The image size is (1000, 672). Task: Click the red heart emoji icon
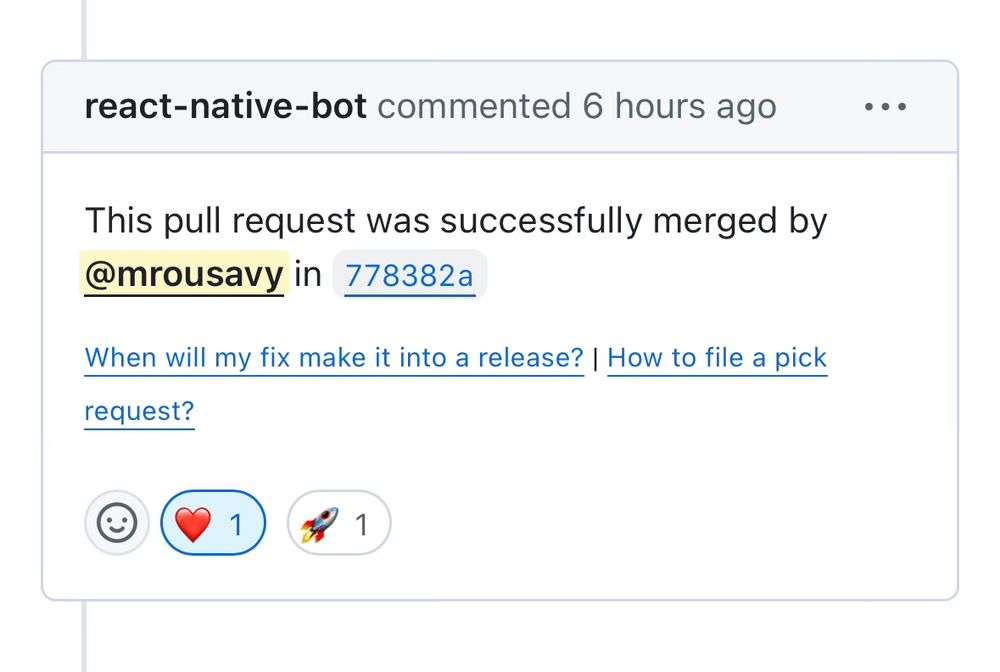[193, 524]
